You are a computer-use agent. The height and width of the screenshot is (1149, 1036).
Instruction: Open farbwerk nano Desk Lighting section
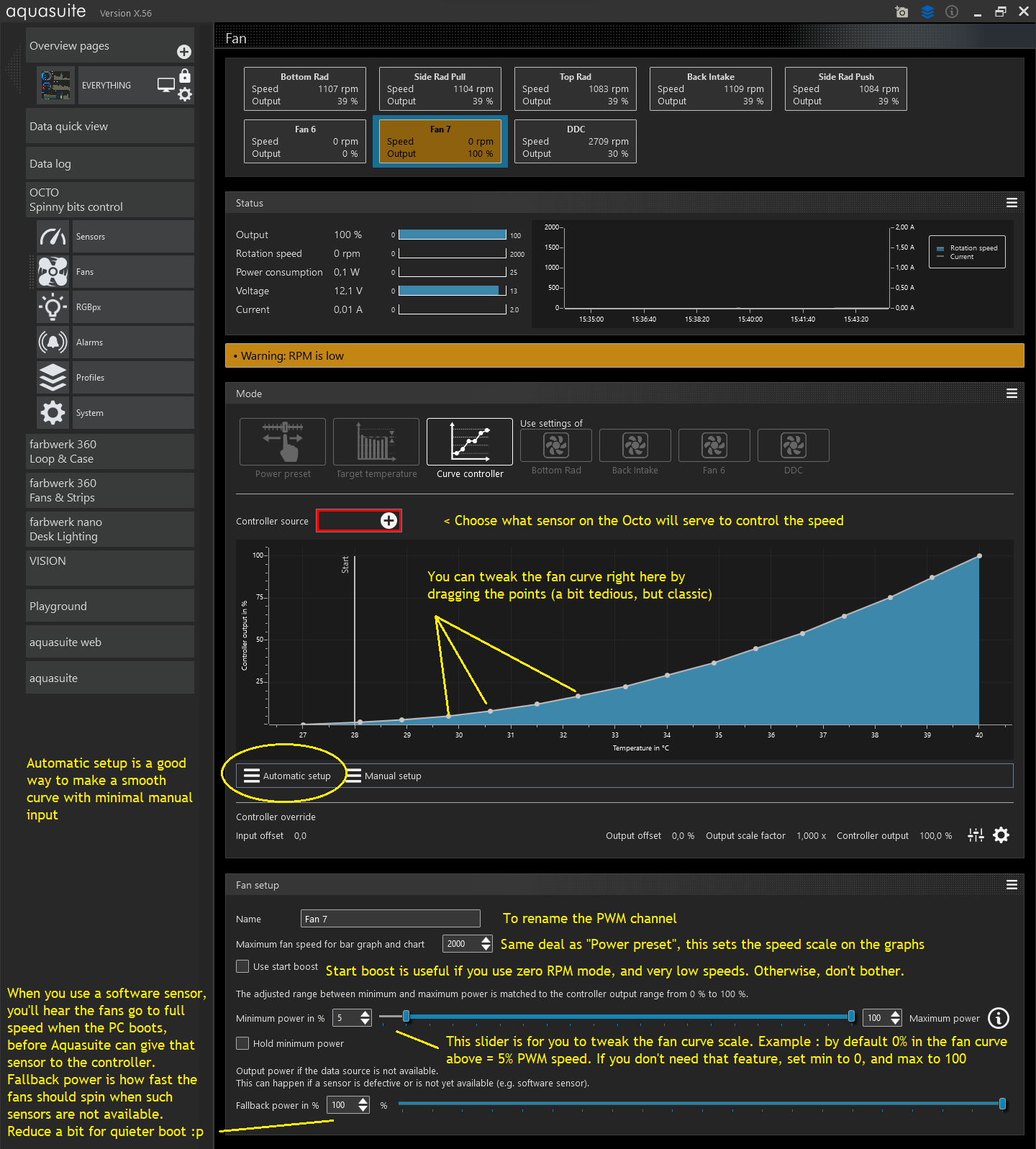[110, 529]
